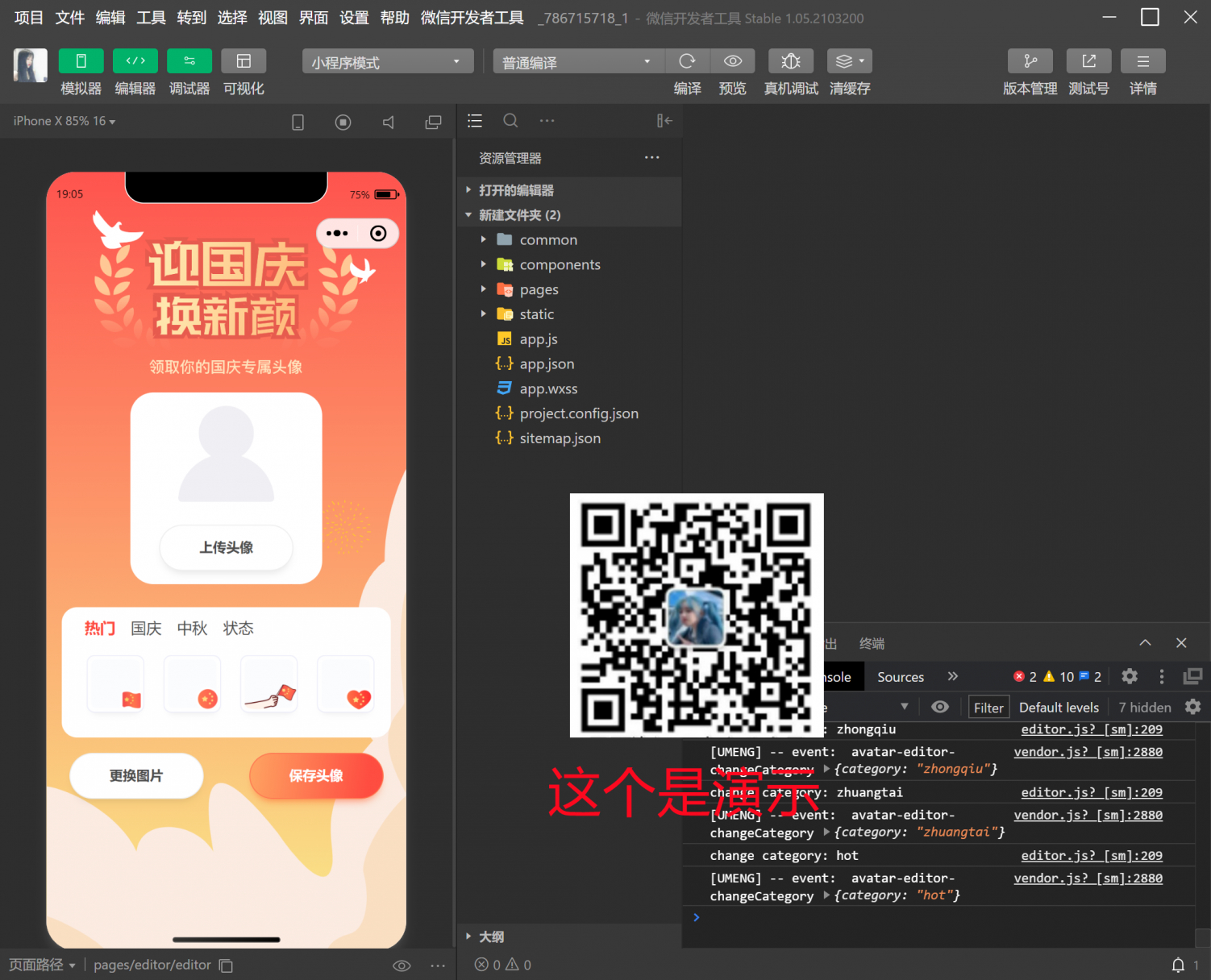Open the 可视化 visualization panel
Viewport: 1211px width, 980px height.
(x=243, y=60)
